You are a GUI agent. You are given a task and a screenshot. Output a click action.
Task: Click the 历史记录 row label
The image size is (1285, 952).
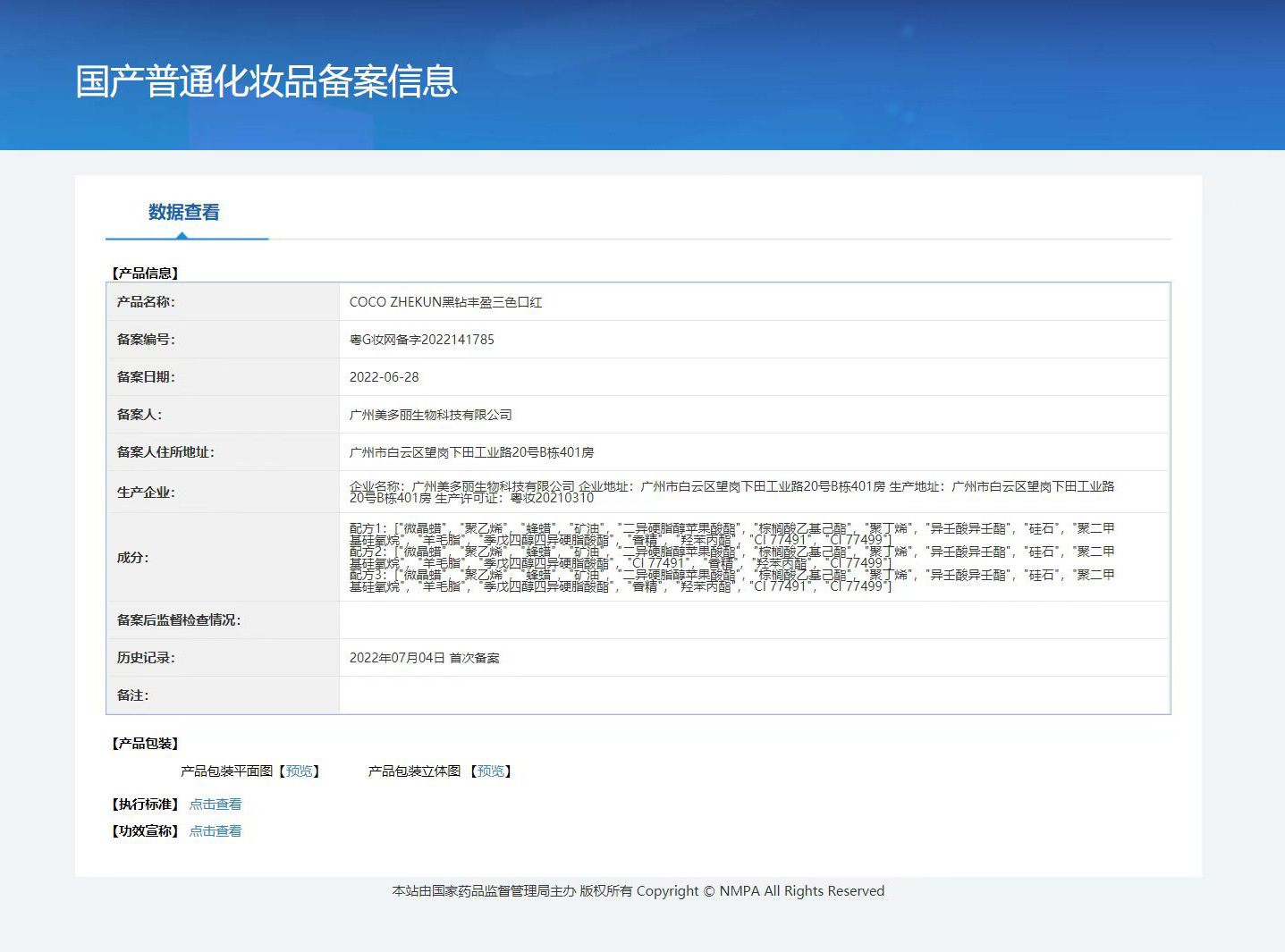tap(146, 658)
